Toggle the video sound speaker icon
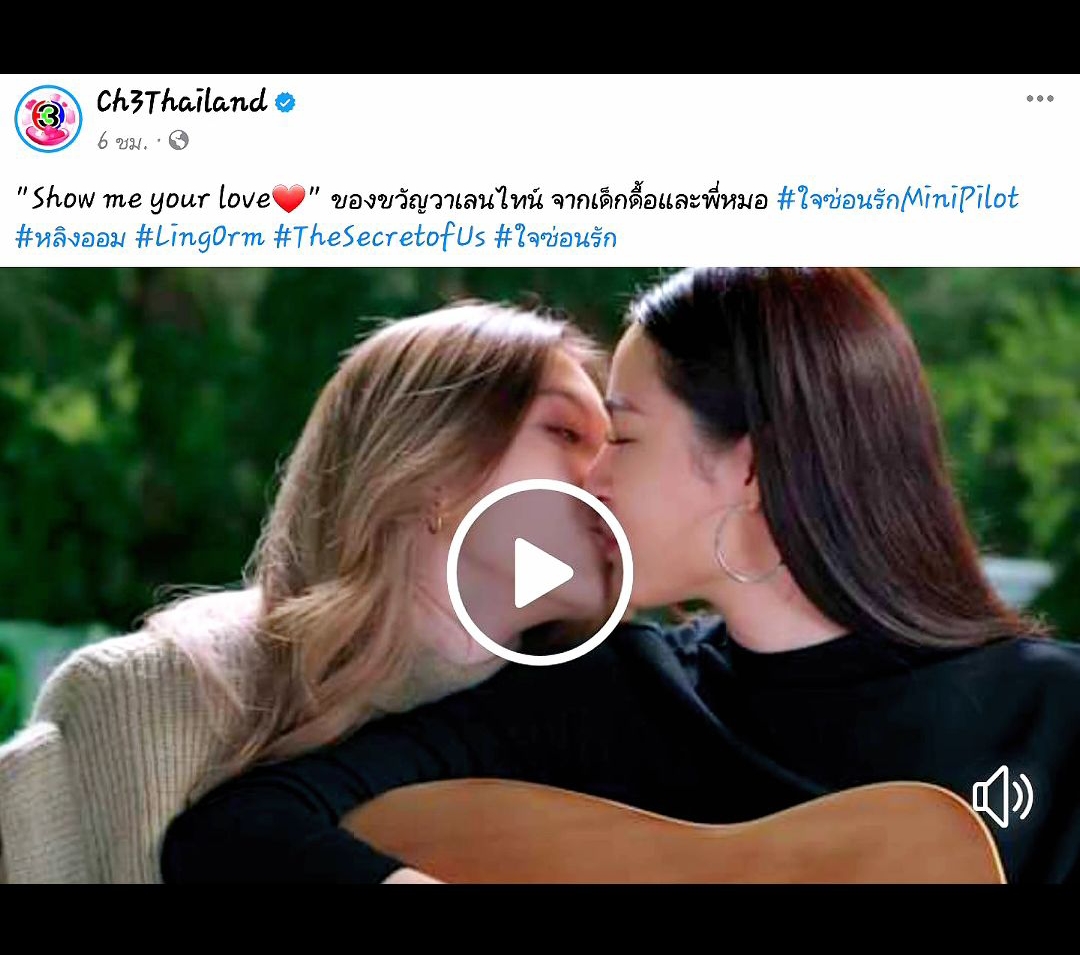The image size is (1080, 955). [x=1002, y=796]
